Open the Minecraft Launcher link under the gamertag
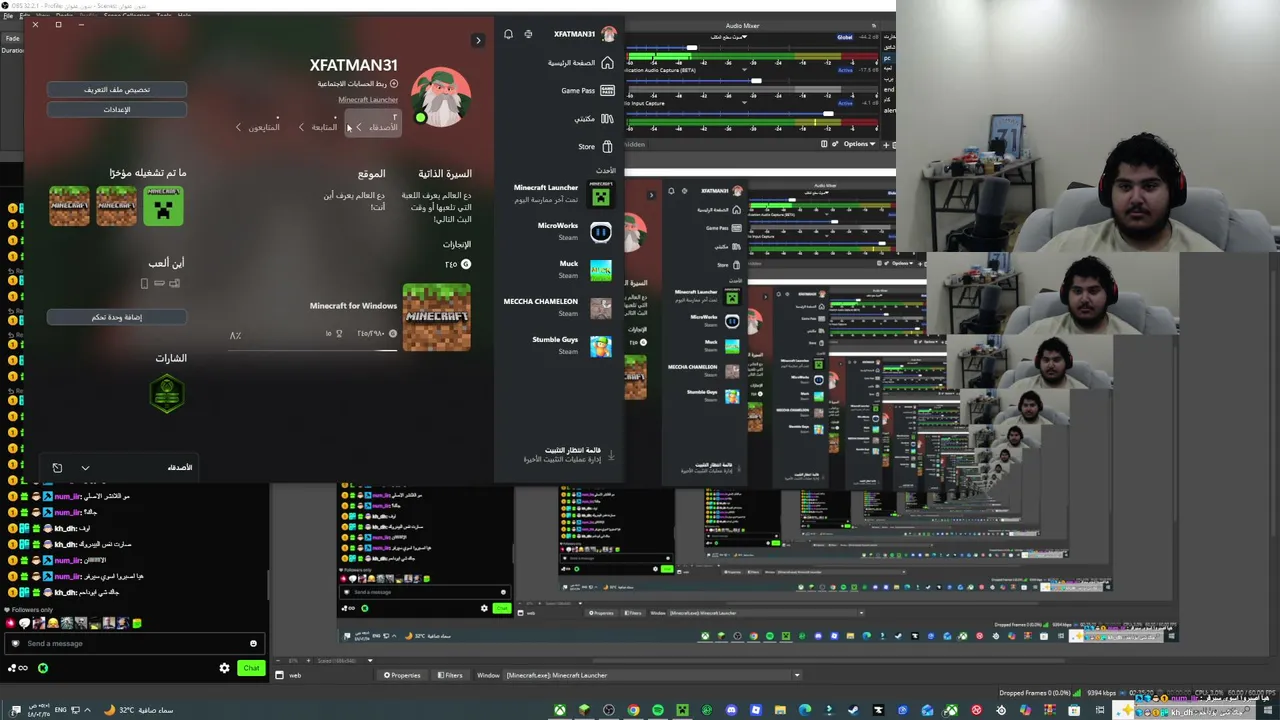Screen dimensions: 1280x720 368,100
